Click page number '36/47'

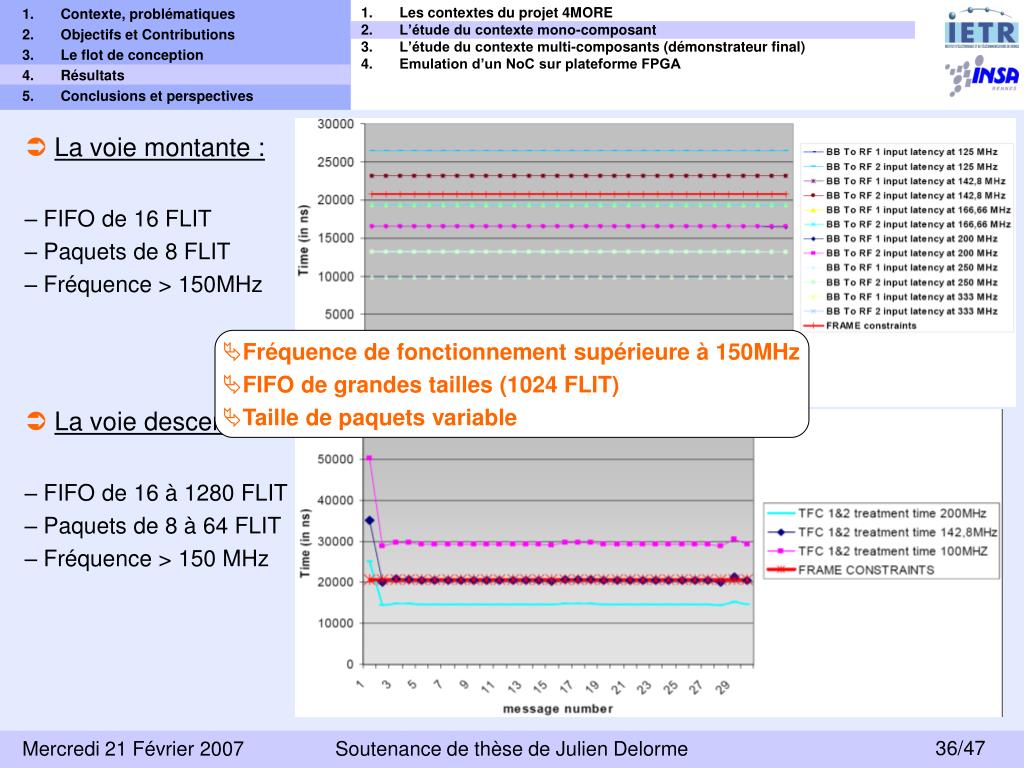click(x=960, y=748)
